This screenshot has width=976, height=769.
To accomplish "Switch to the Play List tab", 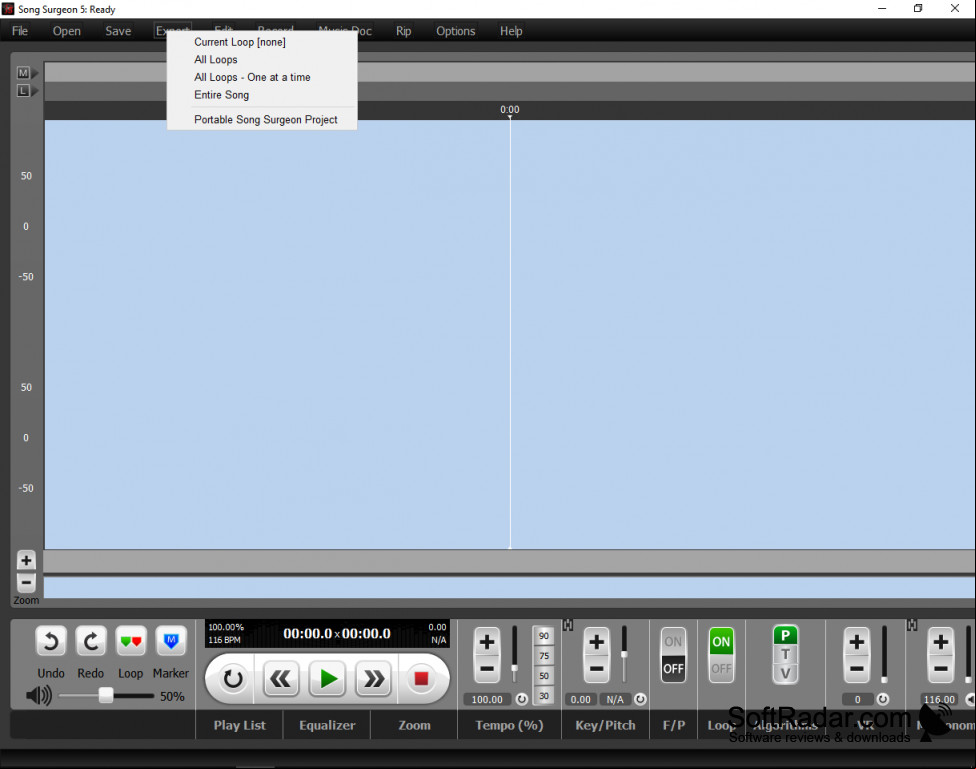I will pyautogui.click(x=240, y=725).
